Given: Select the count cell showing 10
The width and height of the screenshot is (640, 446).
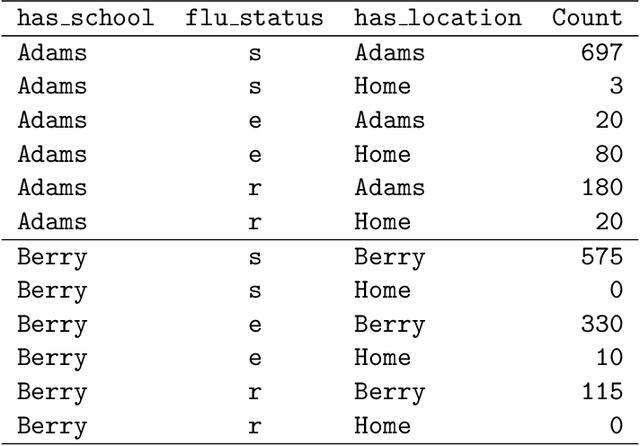Looking at the screenshot, I should click(x=608, y=358).
